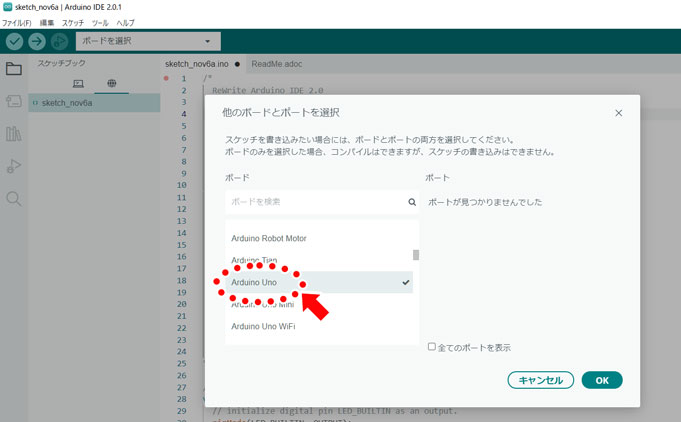Click the breakpoint dot at line 1
Image resolution: width=681 pixels, height=422 pixels.
pos(166,79)
